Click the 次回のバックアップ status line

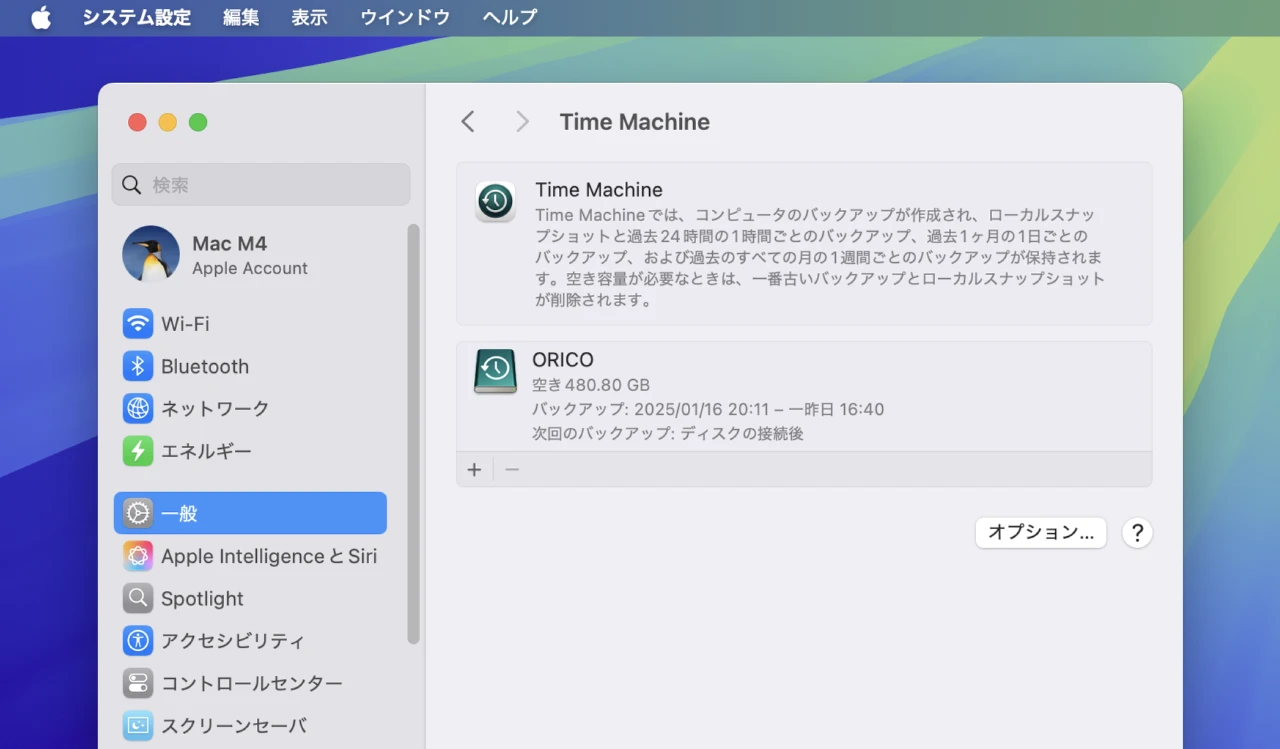pos(668,433)
